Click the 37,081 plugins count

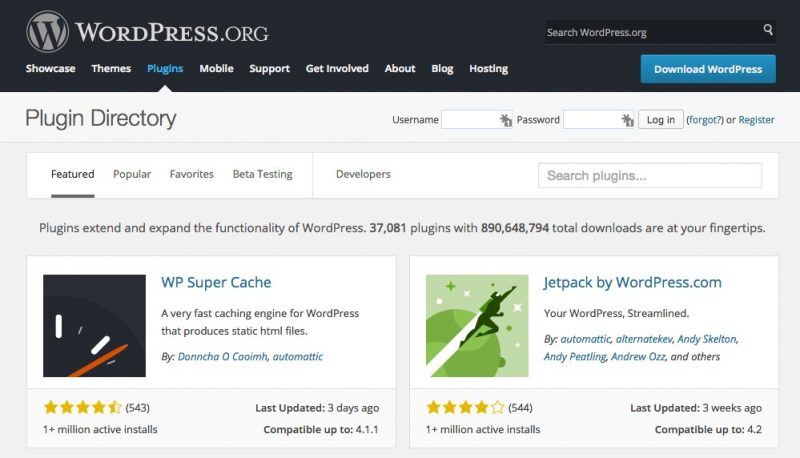(x=388, y=227)
